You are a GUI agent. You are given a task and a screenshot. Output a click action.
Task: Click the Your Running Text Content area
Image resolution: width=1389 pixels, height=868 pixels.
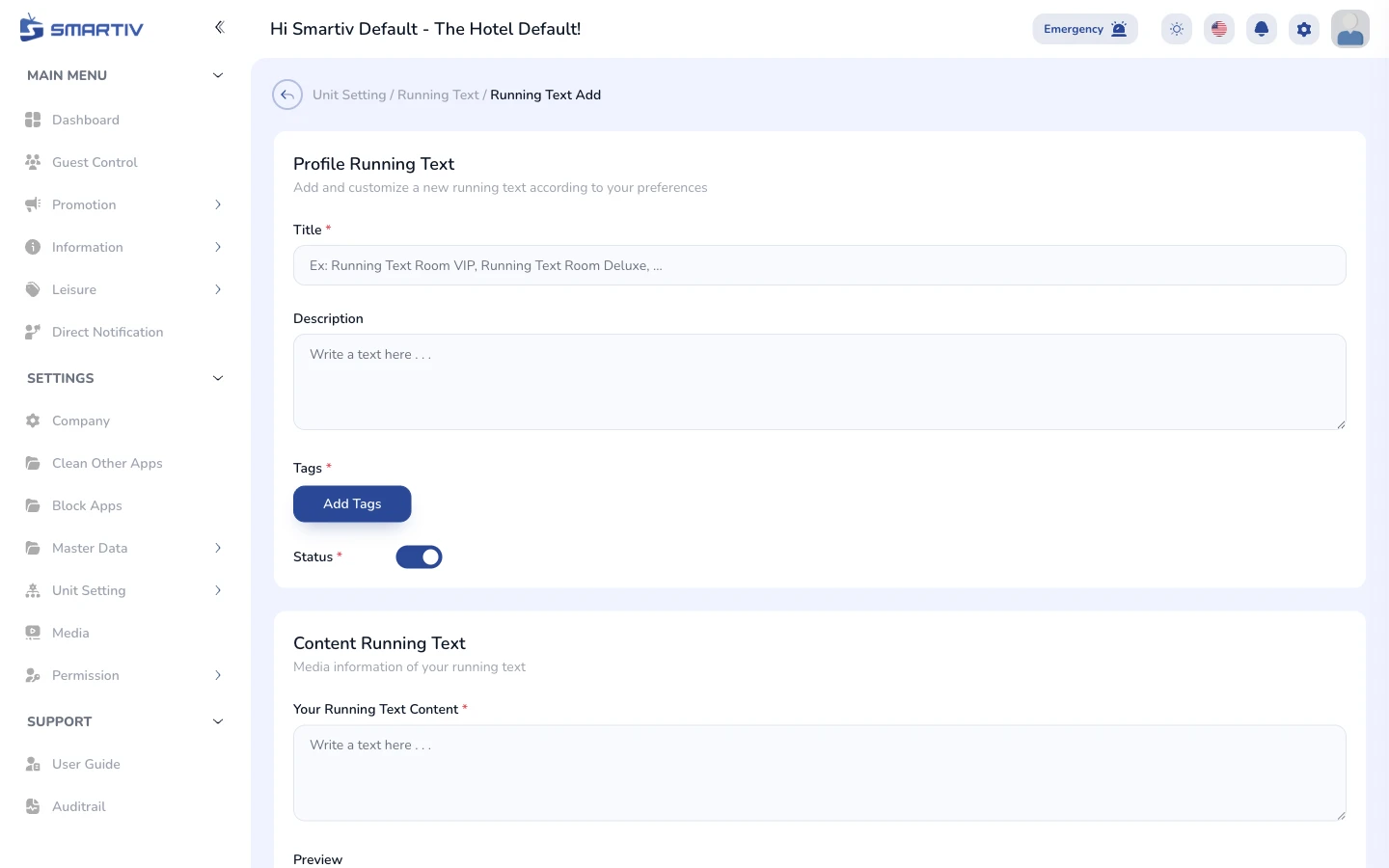(820, 773)
